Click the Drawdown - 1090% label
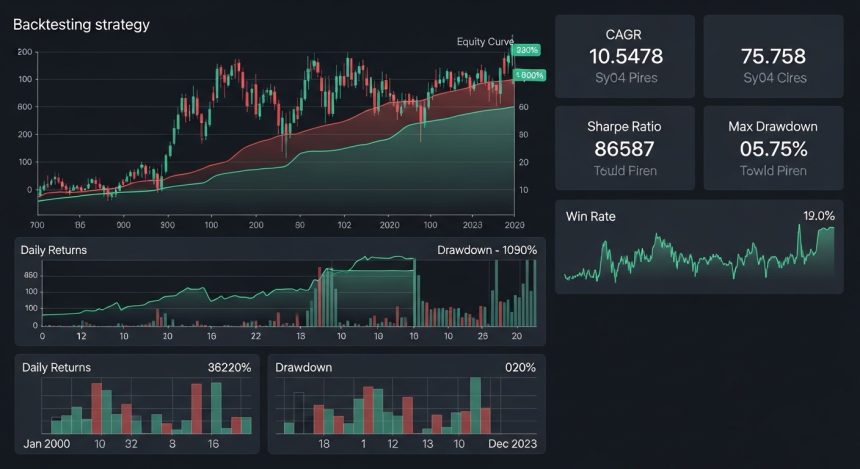Image resolution: width=860 pixels, height=469 pixels. pos(487,250)
